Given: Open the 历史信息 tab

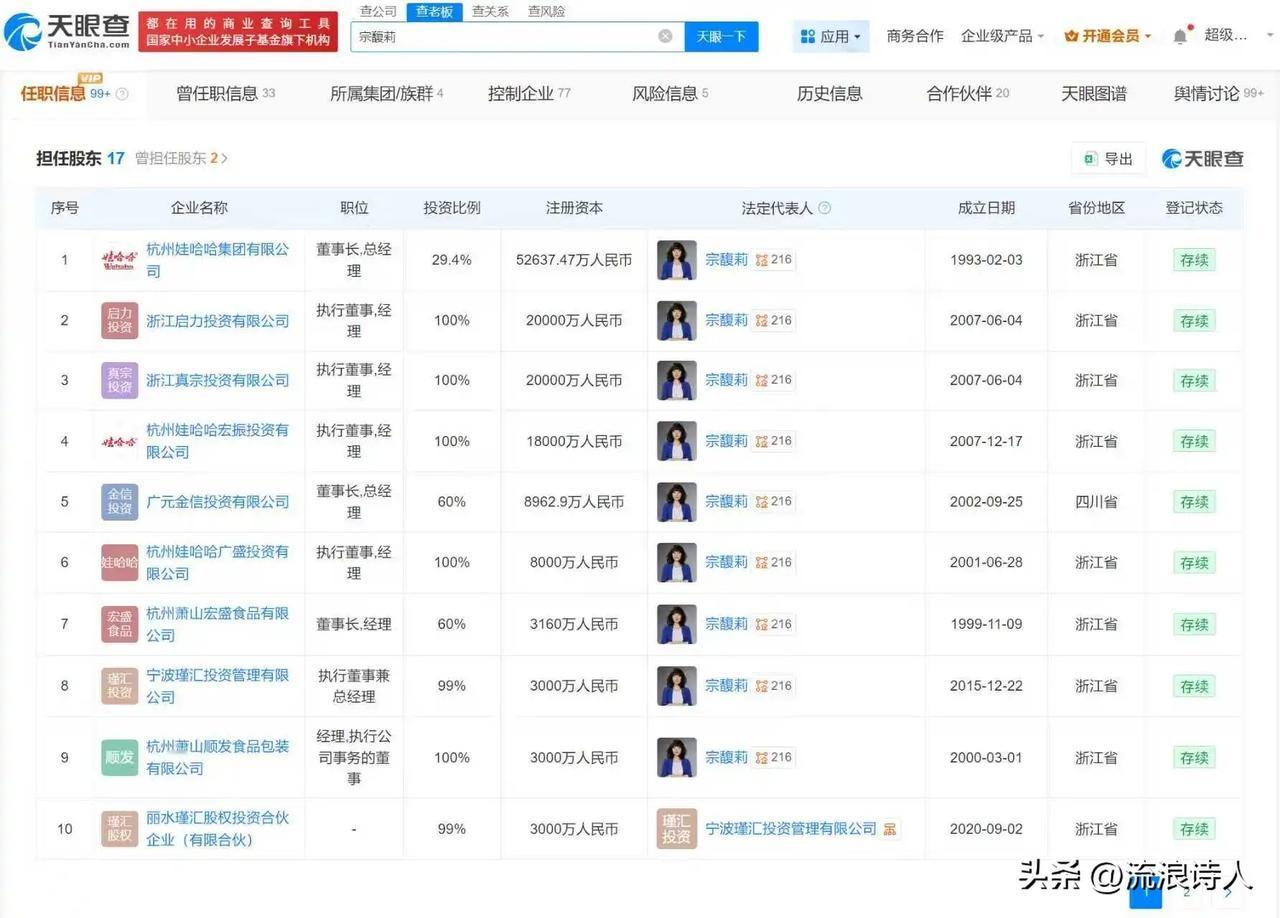Looking at the screenshot, I should pyautogui.click(x=829, y=94).
